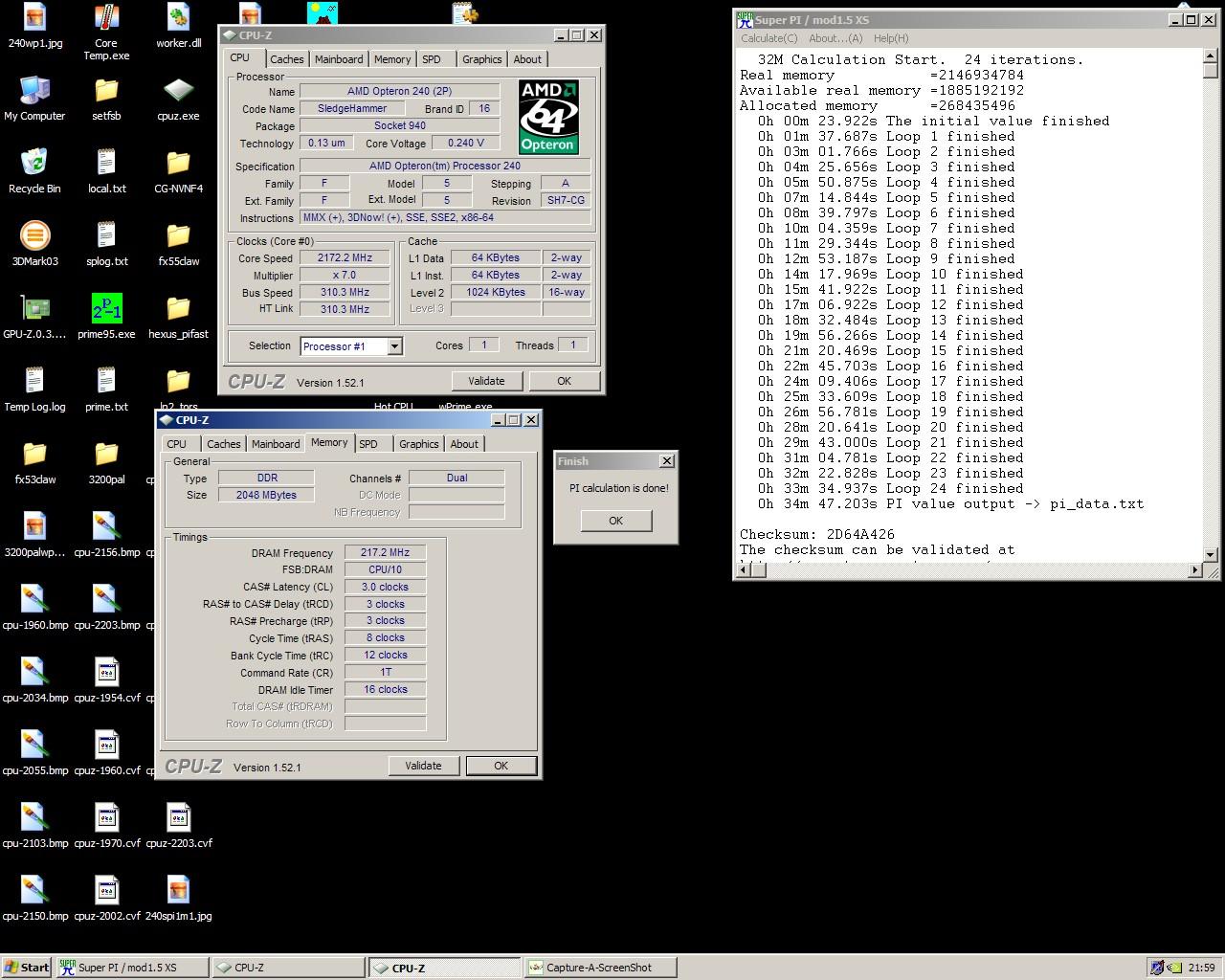Image resolution: width=1225 pixels, height=980 pixels.
Task: Open About...(A) menu in Super PI
Action: [835, 38]
